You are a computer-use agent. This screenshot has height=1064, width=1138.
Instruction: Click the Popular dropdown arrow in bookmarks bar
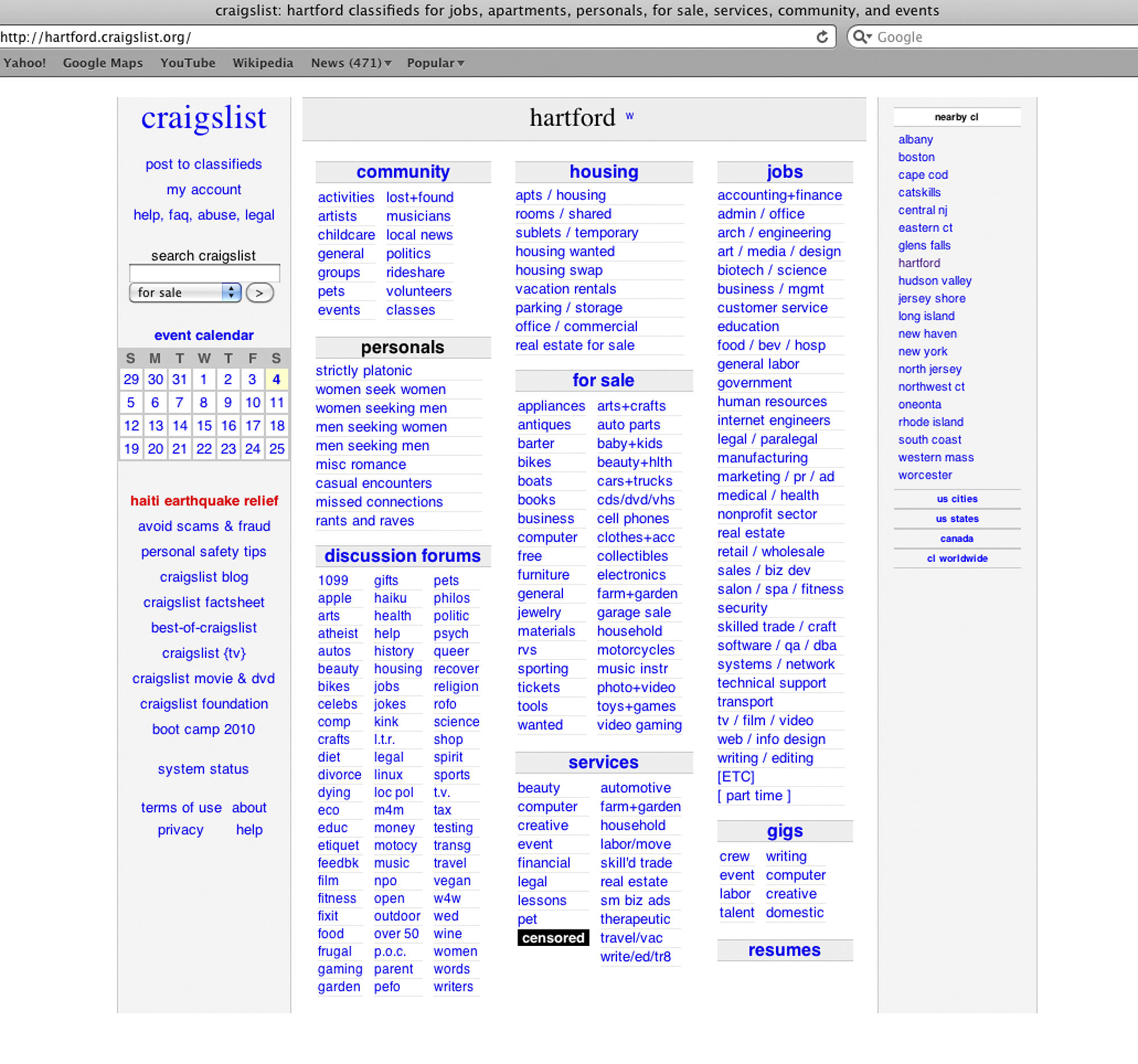(x=462, y=62)
